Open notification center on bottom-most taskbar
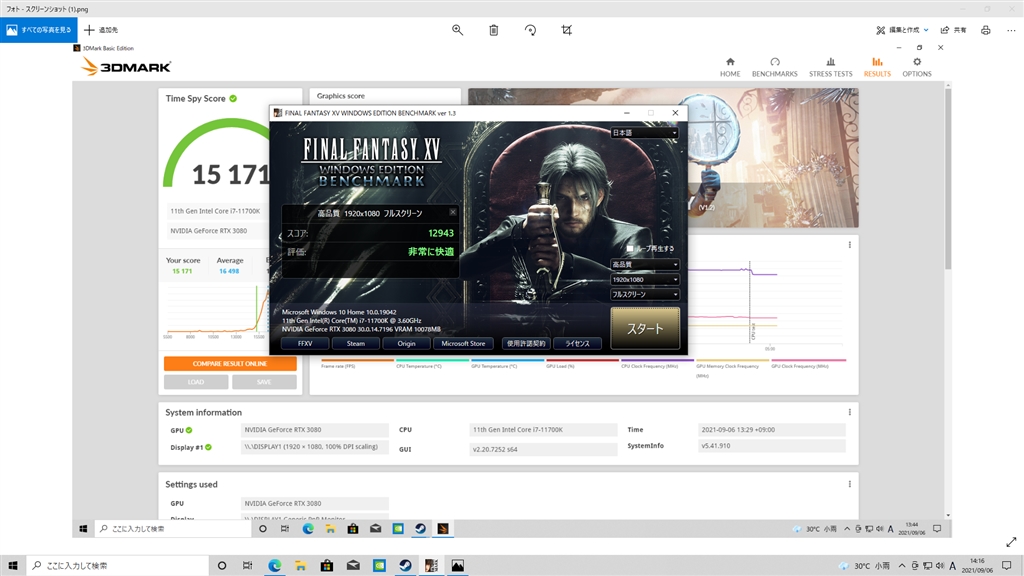 point(1006,566)
